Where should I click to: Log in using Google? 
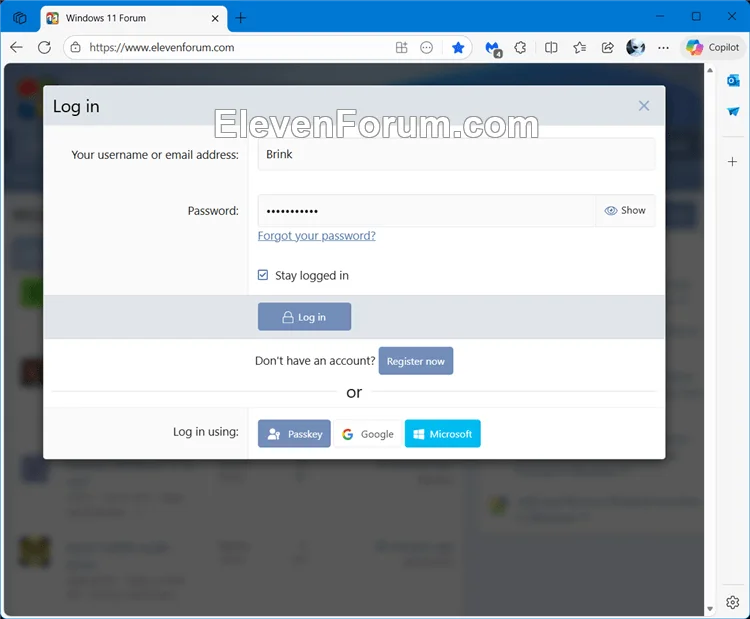click(x=367, y=434)
